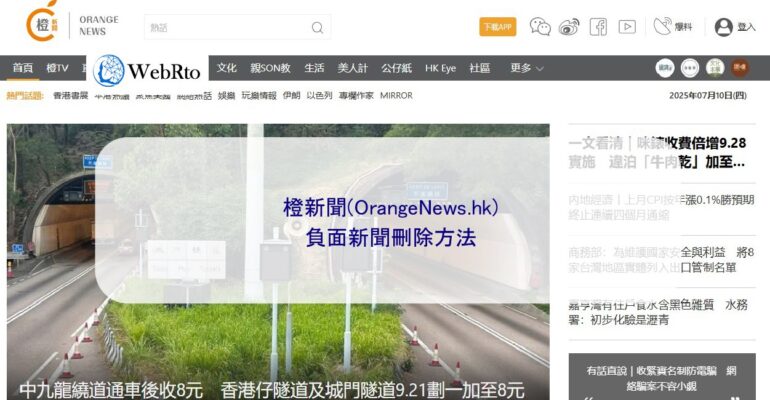The height and width of the screenshot is (400, 770).
Task: Open the YouTube video icon
Action: click(x=627, y=27)
